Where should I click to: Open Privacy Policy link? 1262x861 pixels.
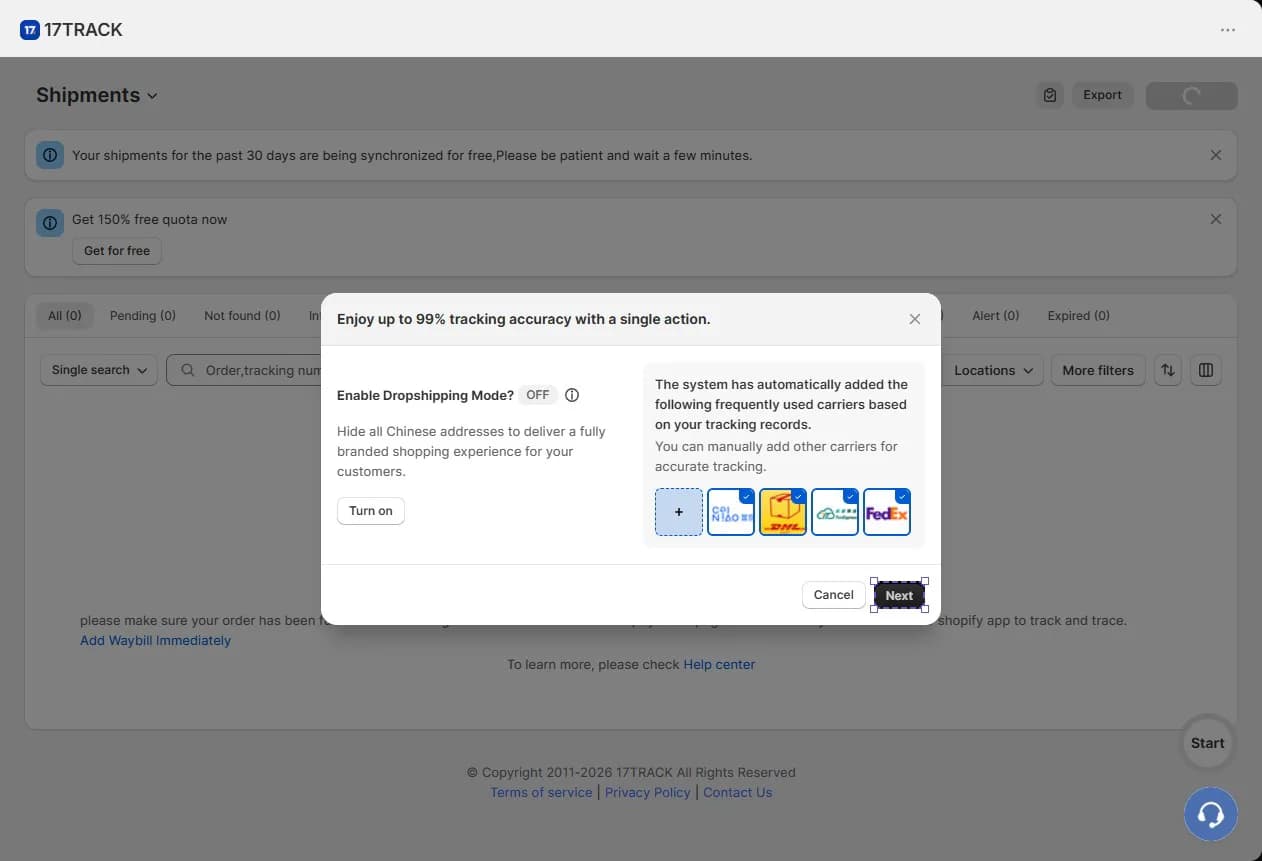point(648,792)
